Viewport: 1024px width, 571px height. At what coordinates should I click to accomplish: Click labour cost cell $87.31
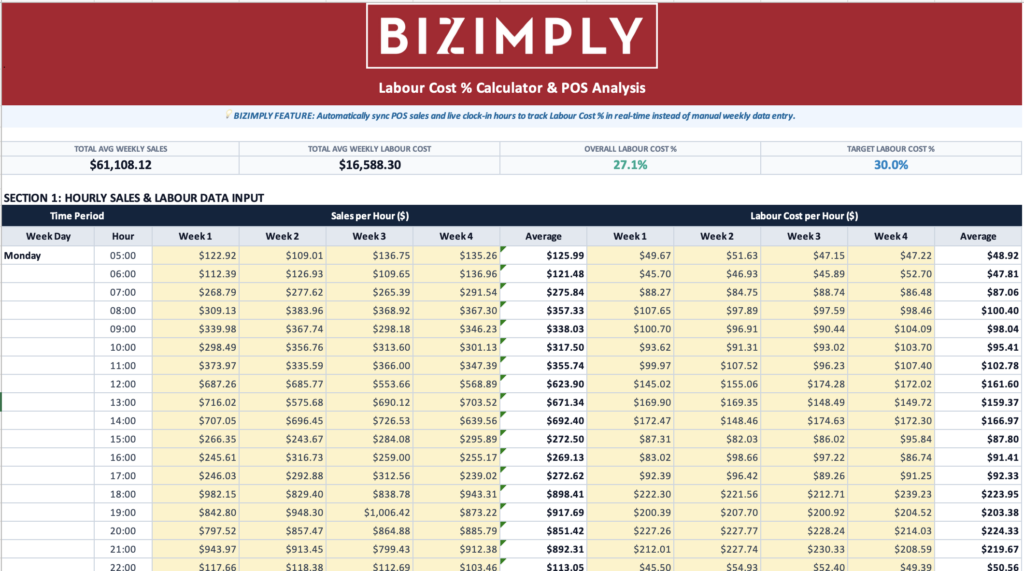pos(630,439)
